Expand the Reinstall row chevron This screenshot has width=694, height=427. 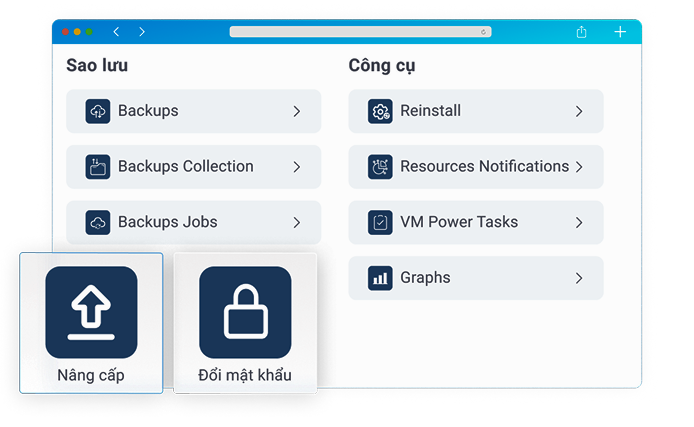click(x=579, y=111)
